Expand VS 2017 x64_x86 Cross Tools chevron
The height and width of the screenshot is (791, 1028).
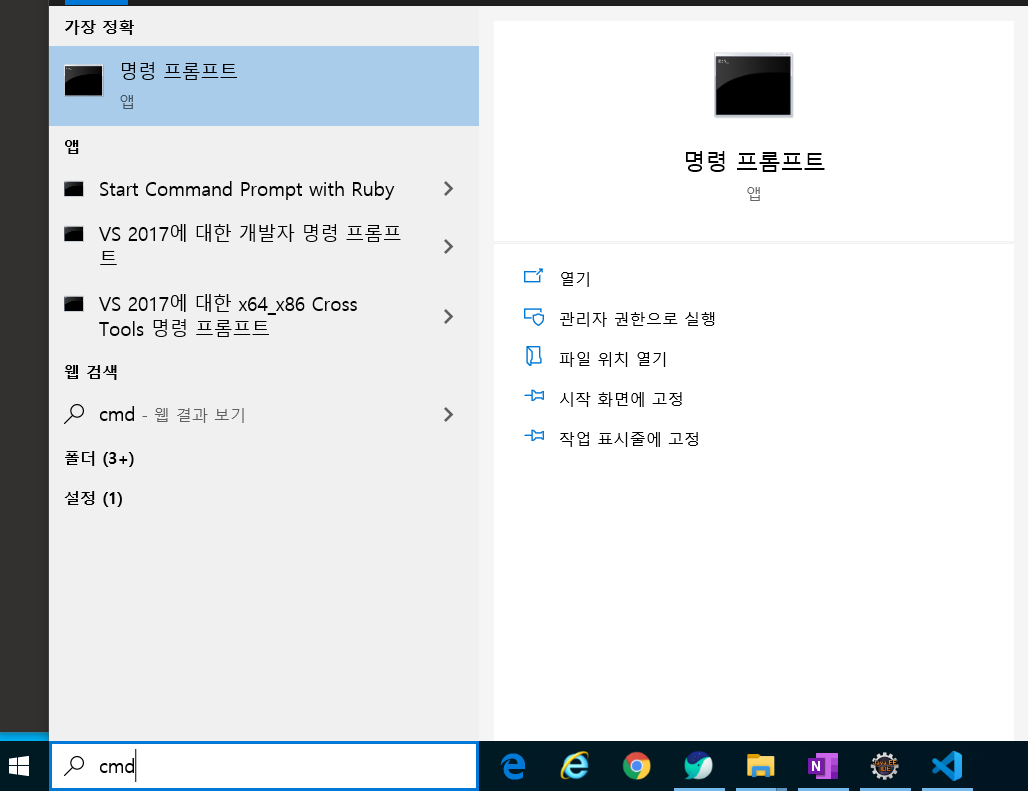point(448,317)
